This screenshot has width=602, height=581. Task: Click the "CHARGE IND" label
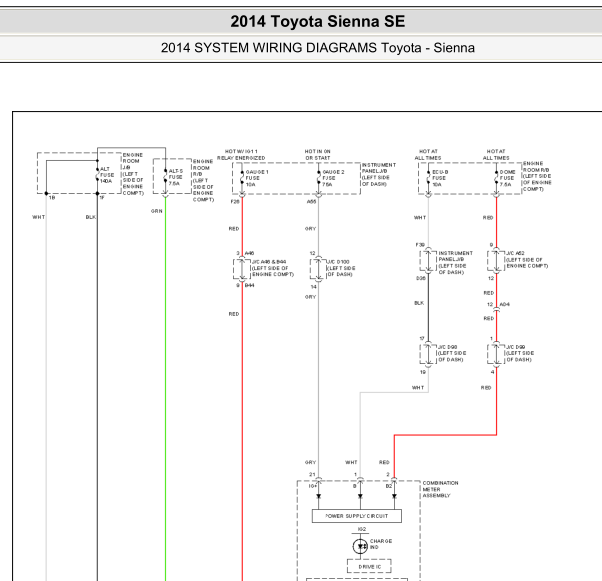pyautogui.click(x=380, y=544)
